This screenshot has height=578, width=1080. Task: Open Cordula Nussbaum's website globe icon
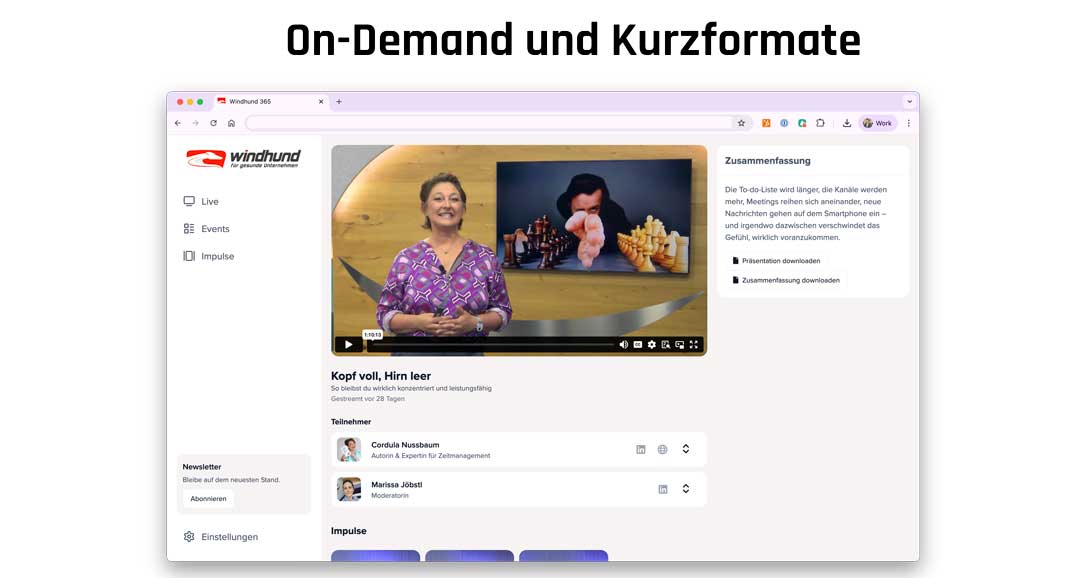(662, 449)
